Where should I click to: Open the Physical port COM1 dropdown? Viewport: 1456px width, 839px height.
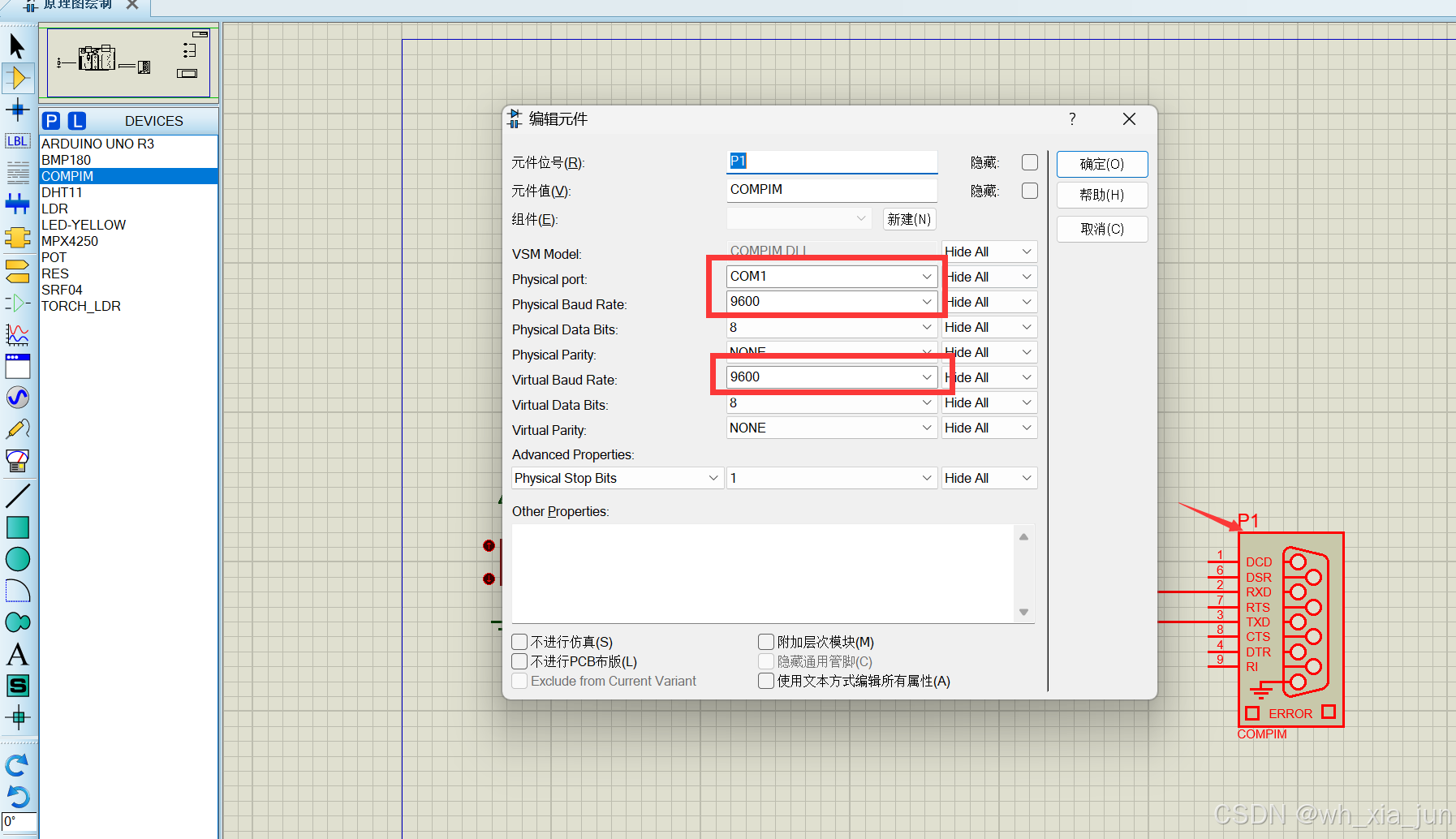(832, 277)
